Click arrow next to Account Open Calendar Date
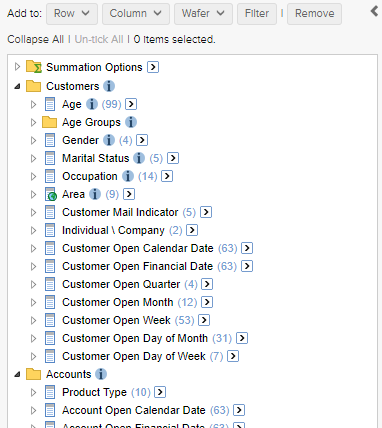Screen dimensions: 382x428 click(x=239, y=410)
